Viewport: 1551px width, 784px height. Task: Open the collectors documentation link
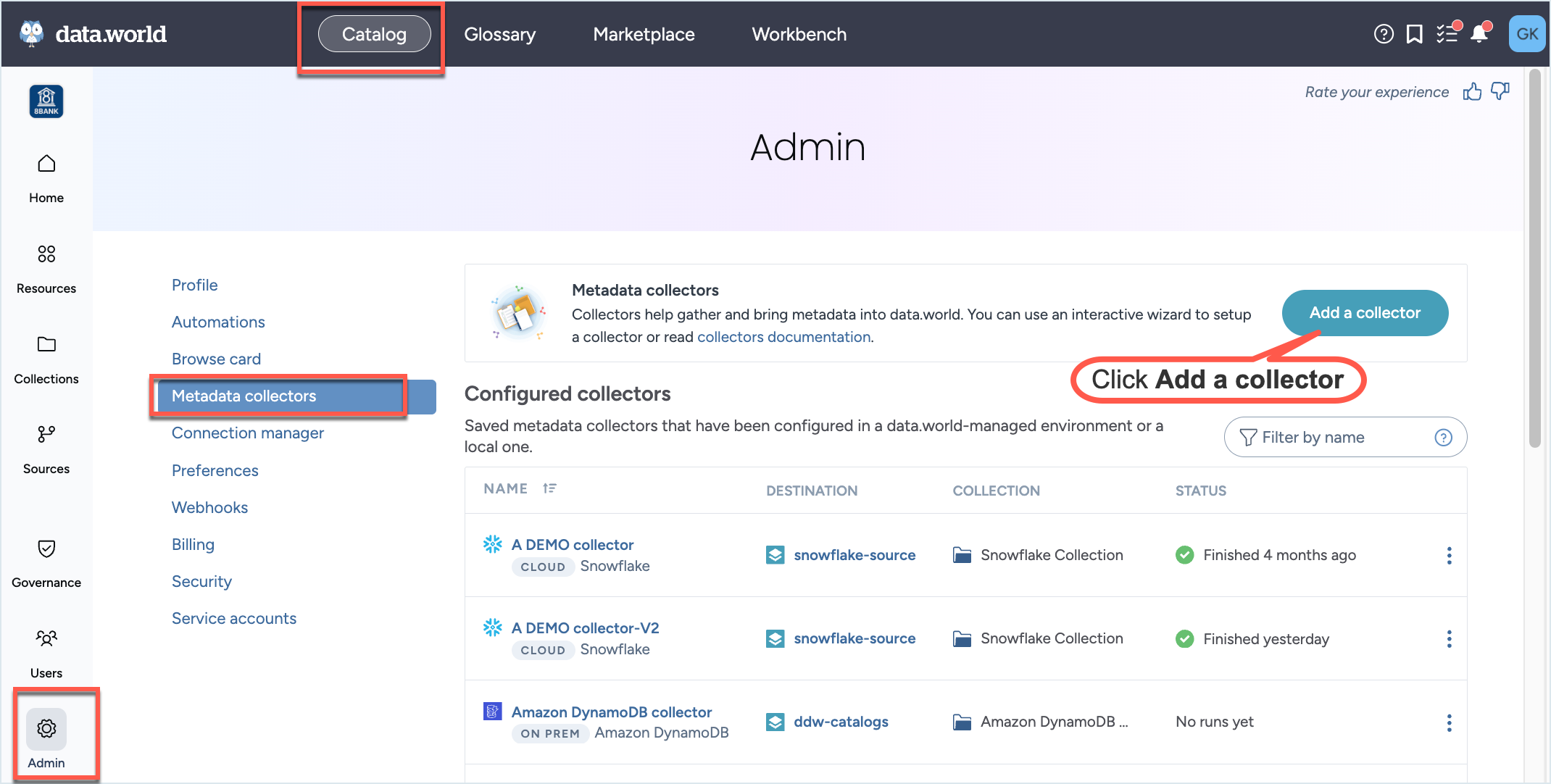click(x=783, y=337)
